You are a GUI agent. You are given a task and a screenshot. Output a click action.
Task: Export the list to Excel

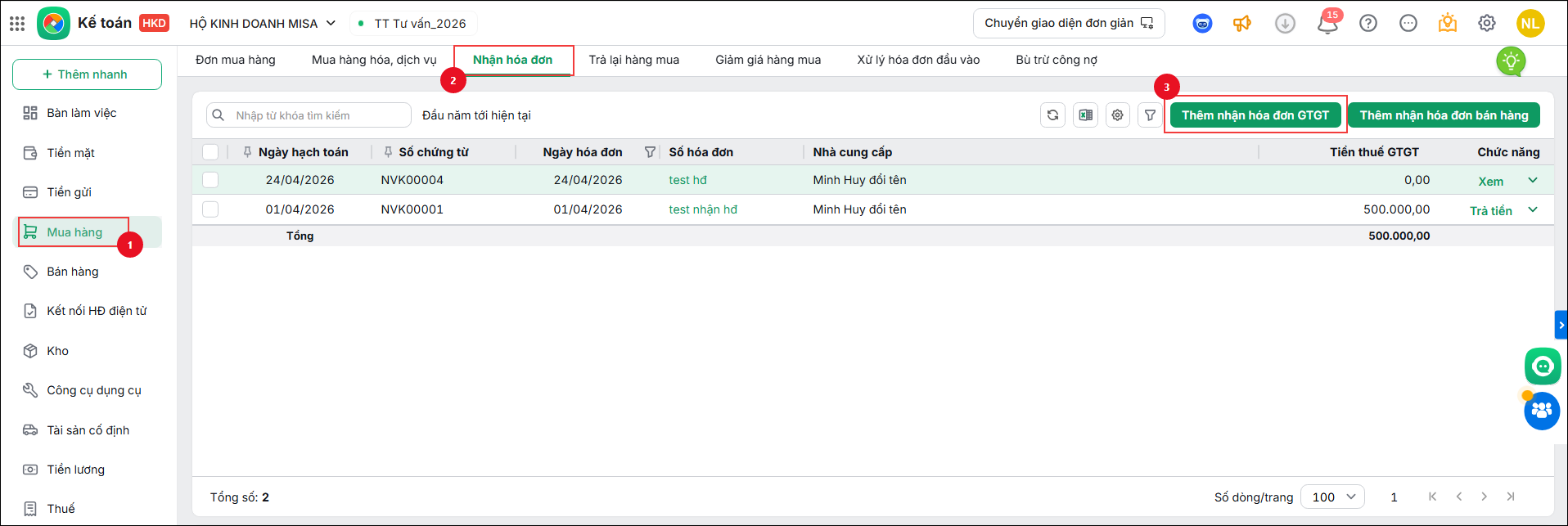[1085, 115]
